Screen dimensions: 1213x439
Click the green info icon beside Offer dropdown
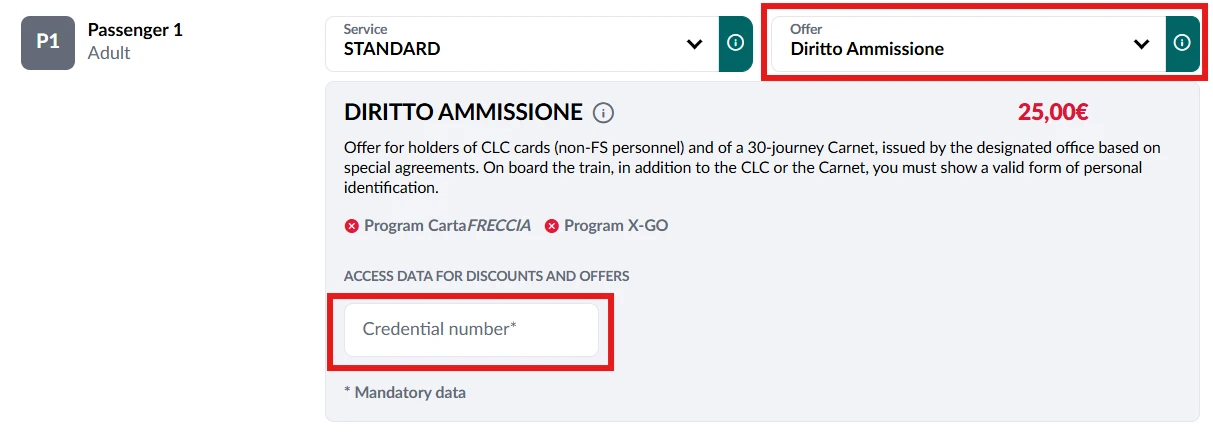(1182, 44)
